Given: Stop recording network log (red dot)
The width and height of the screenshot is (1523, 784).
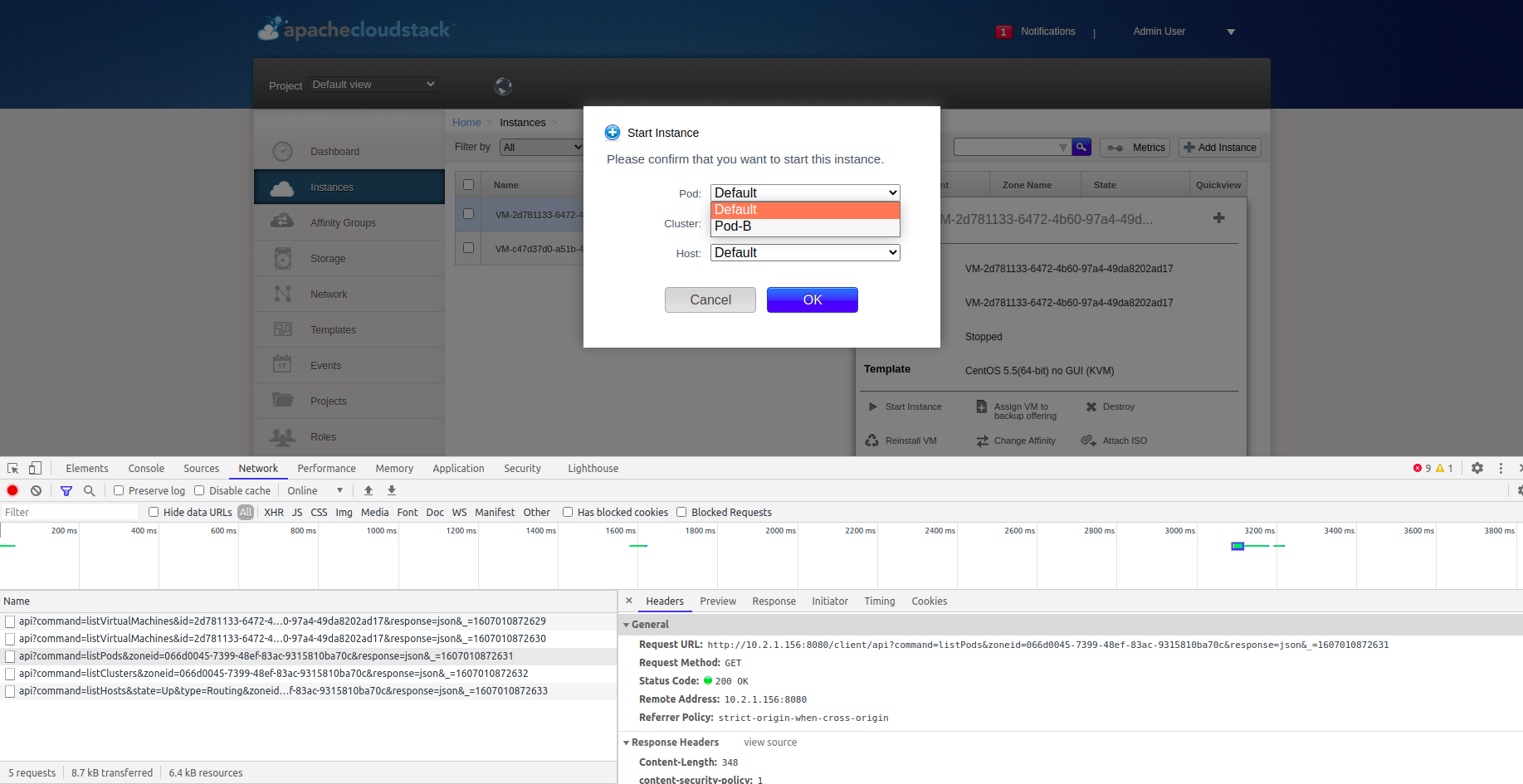Looking at the screenshot, I should (12, 490).
